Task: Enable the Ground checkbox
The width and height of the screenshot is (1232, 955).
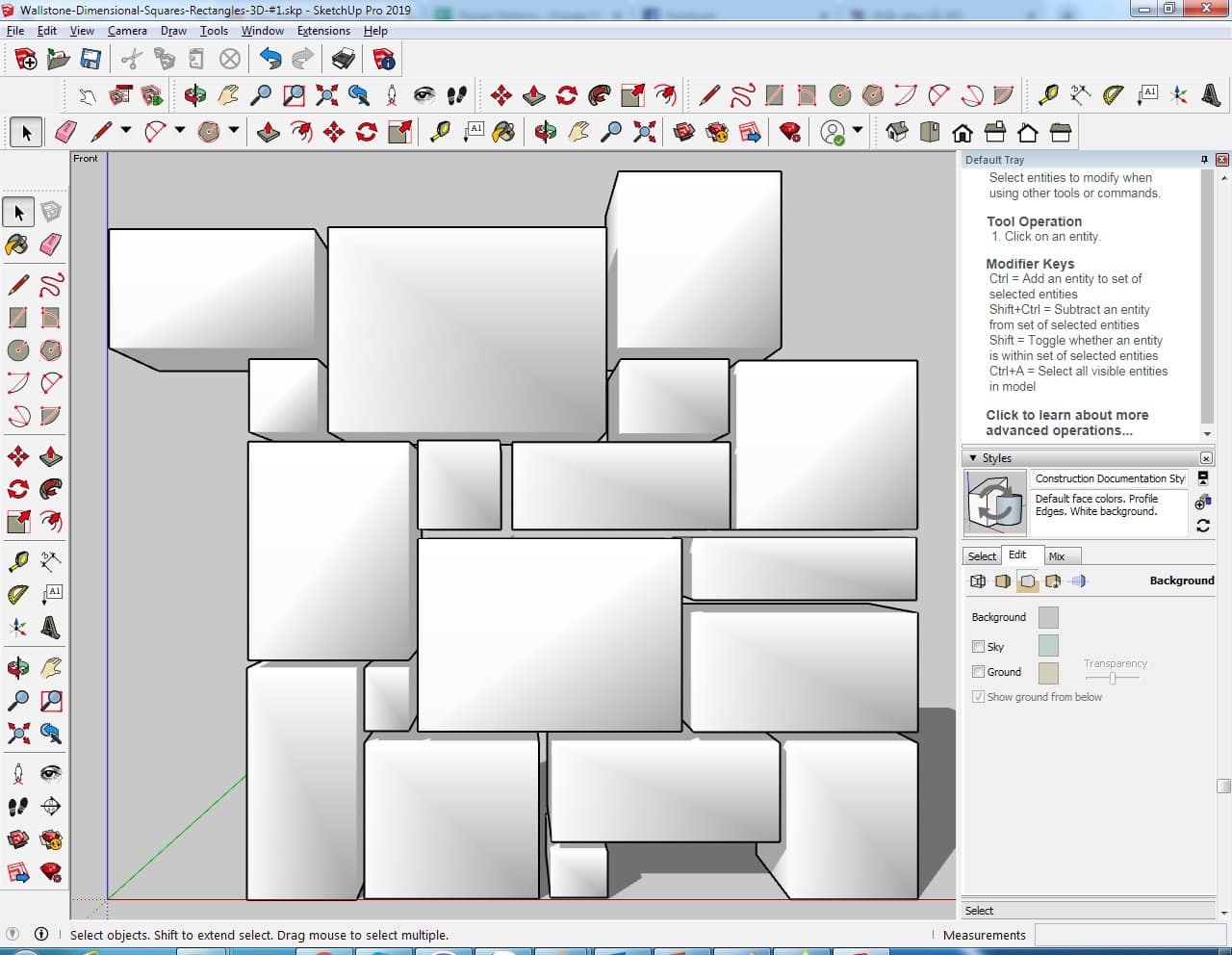Action: (978, 672)
